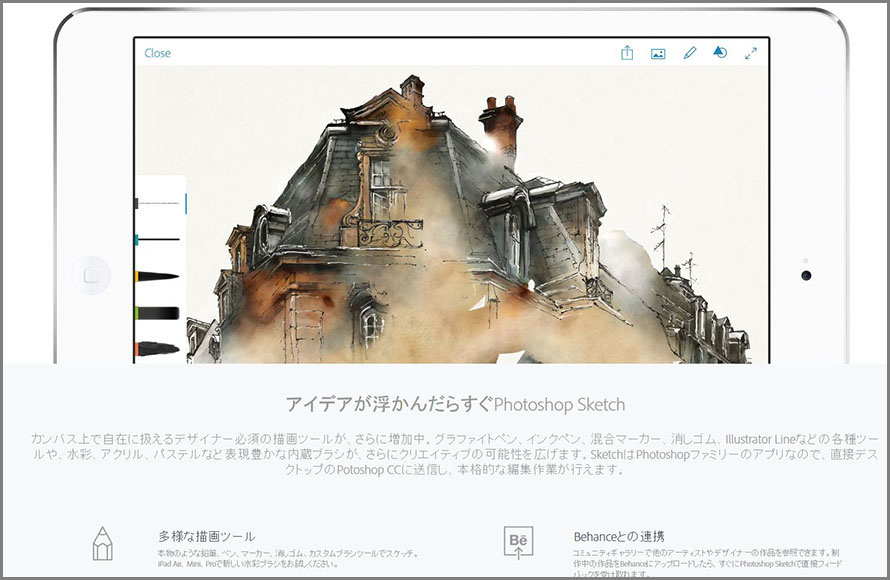Open the image insert icon

pyautogui.click(x=658, y=54)
